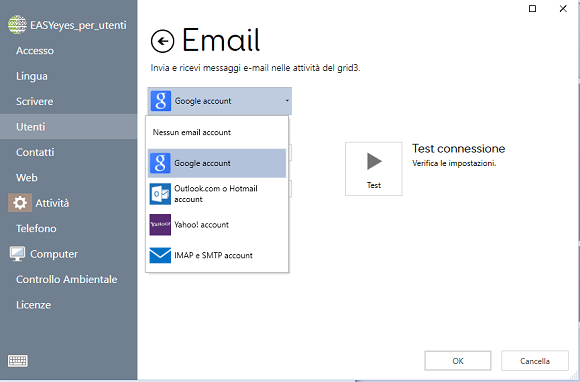This screenshot has width=580, height=382.
Task: Click the Attività gear icon
Action: click(20, 203)
